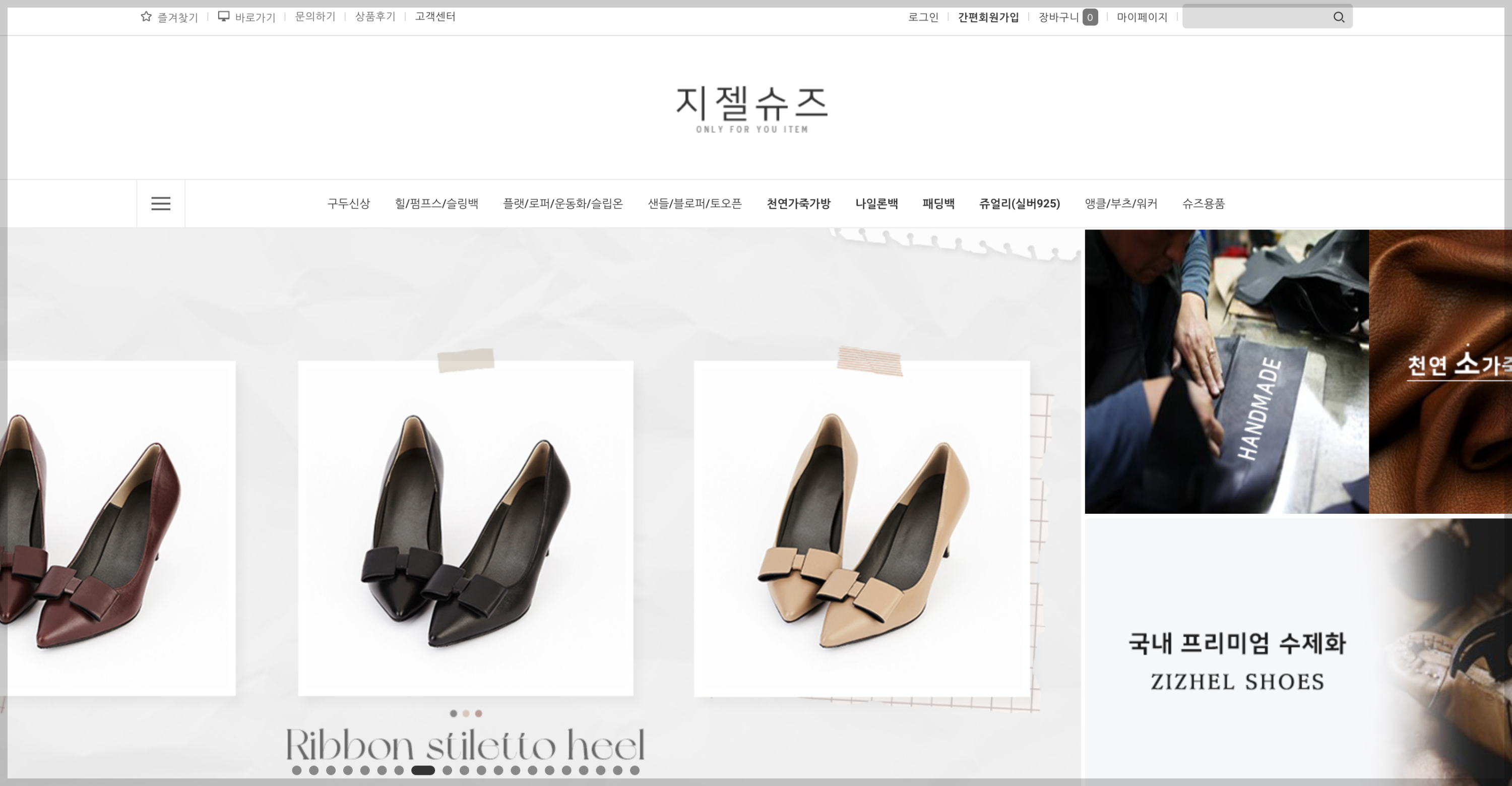Click the 간편회원가입 link
The height and width of the screenshot is (786, 1512).
[x=988, y=17]
